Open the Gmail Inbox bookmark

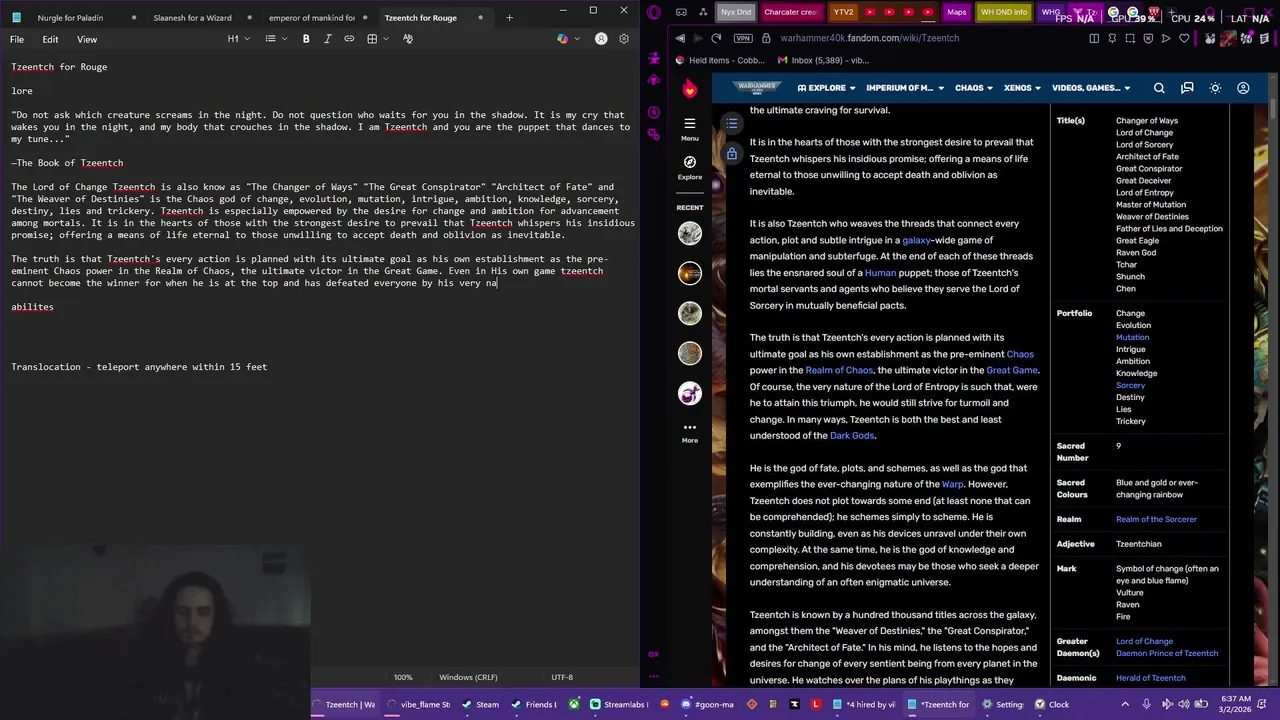pos(824,60)
